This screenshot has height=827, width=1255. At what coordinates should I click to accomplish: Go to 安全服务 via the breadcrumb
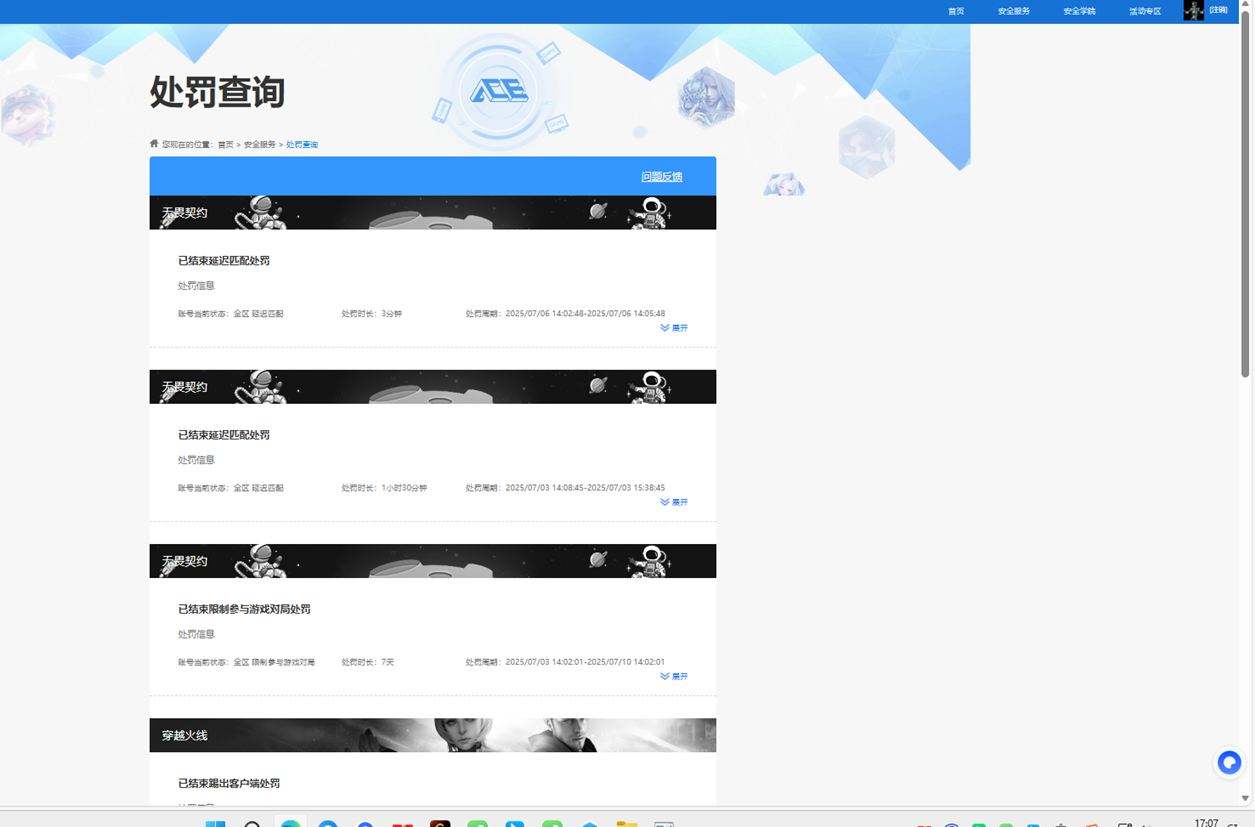click(x=260, y=145)
